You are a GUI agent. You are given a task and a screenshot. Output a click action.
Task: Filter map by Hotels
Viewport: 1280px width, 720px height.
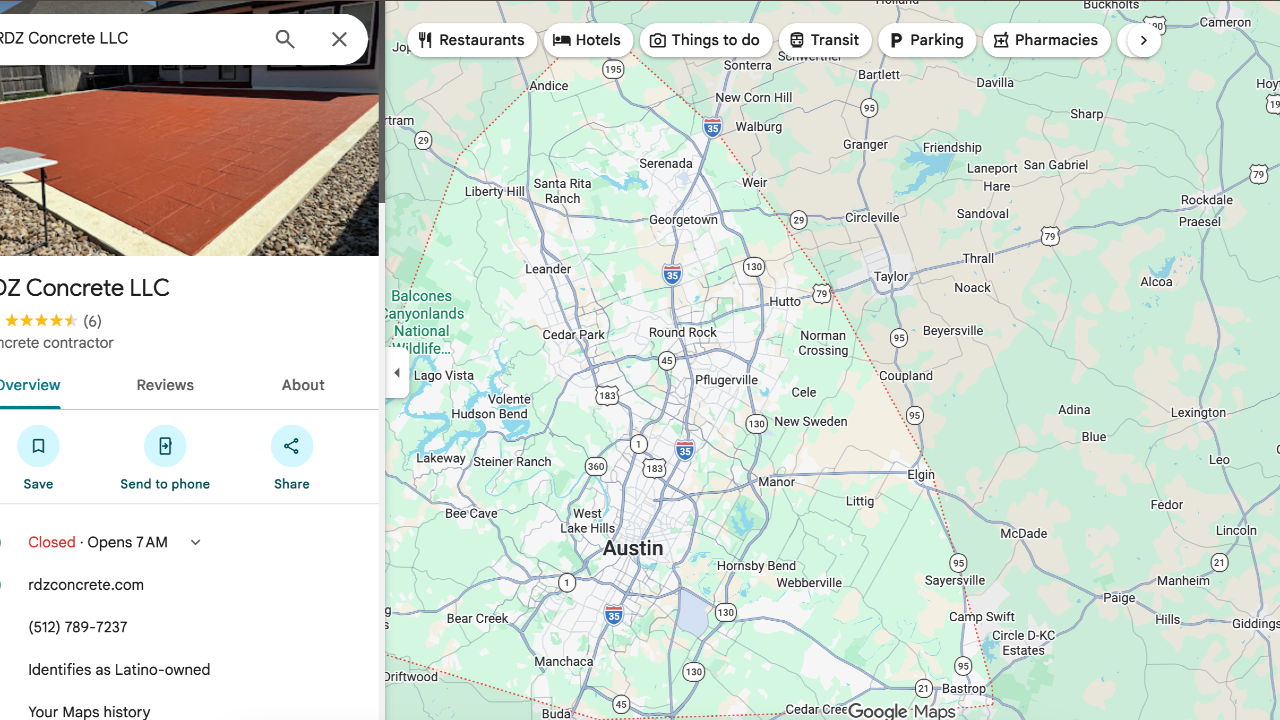pyautogui.click(x=589, y=40)
